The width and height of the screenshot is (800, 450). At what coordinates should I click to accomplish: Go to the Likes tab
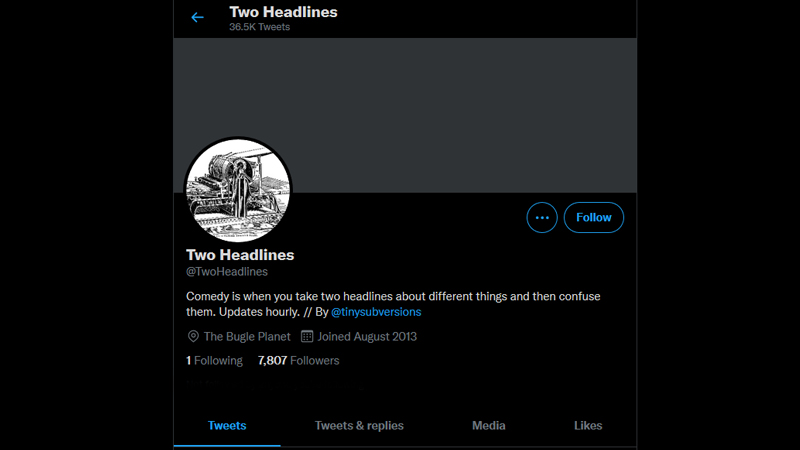(x=588, y=425)
